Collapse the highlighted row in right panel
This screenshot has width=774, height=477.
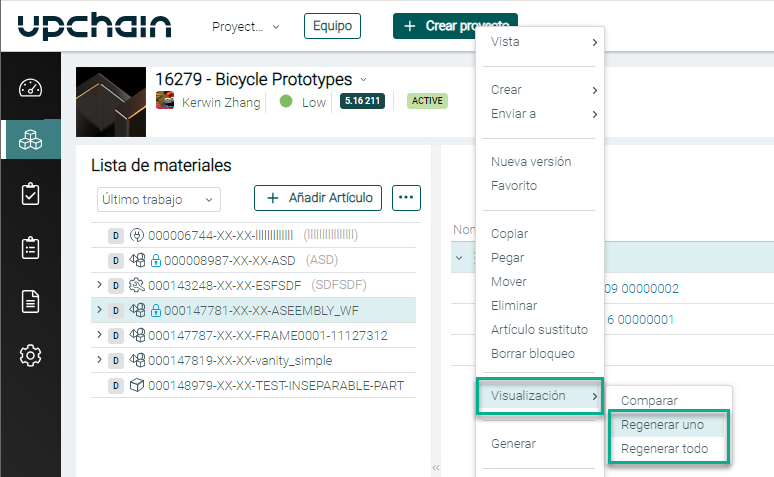point(459,258)
